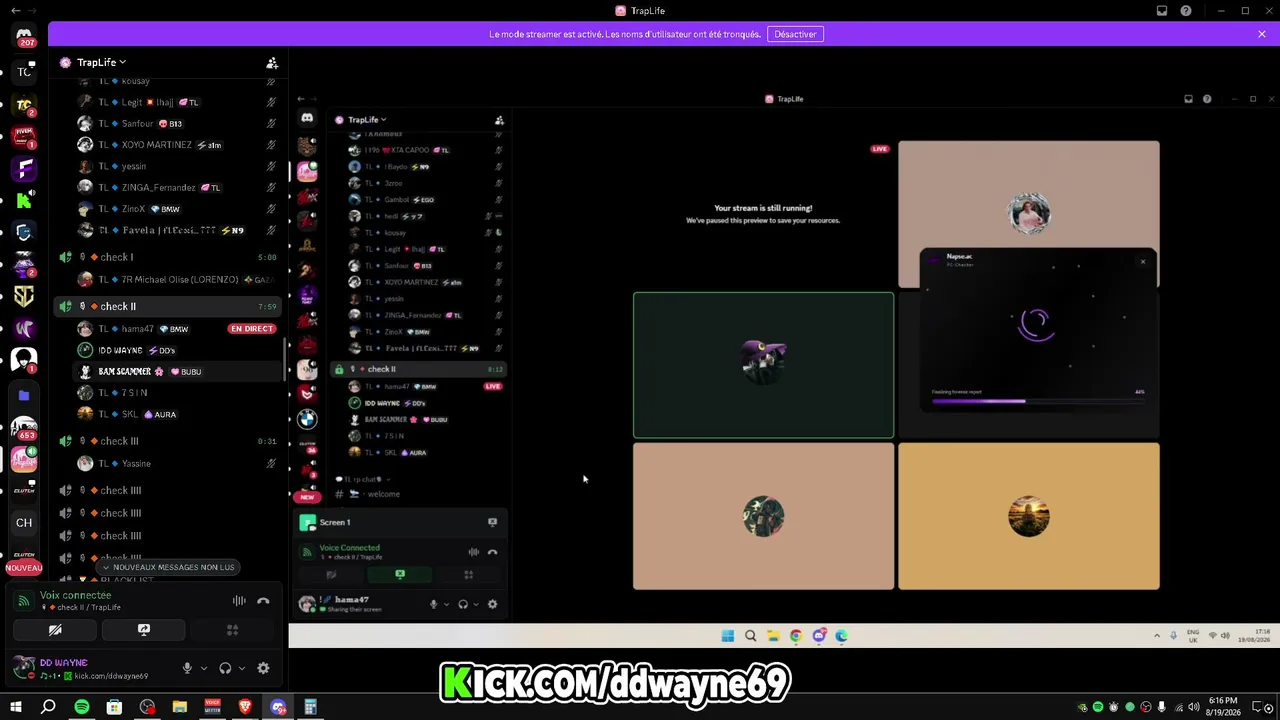Select the check II voice channel
Screen dimensions: 1280x720
(x=170, y=306)
